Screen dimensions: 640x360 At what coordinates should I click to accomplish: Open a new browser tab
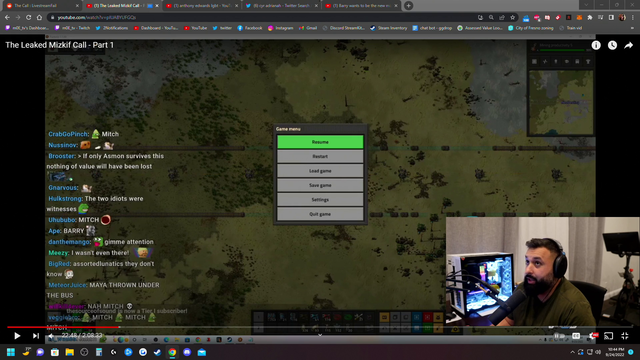409,6
